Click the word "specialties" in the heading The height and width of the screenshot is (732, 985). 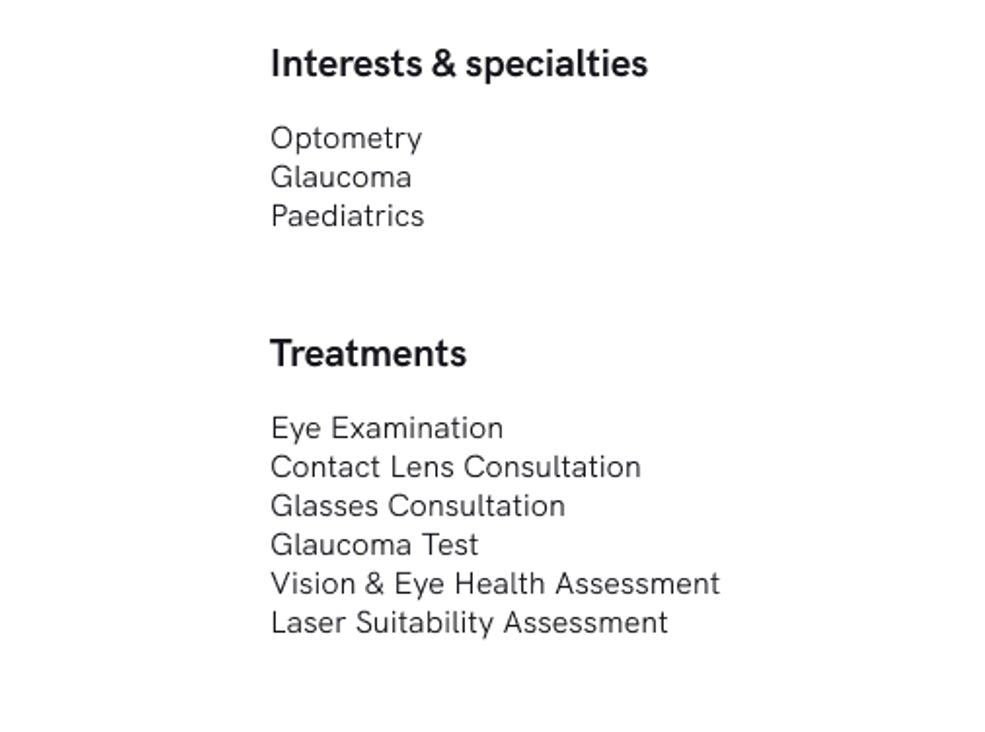556,64
